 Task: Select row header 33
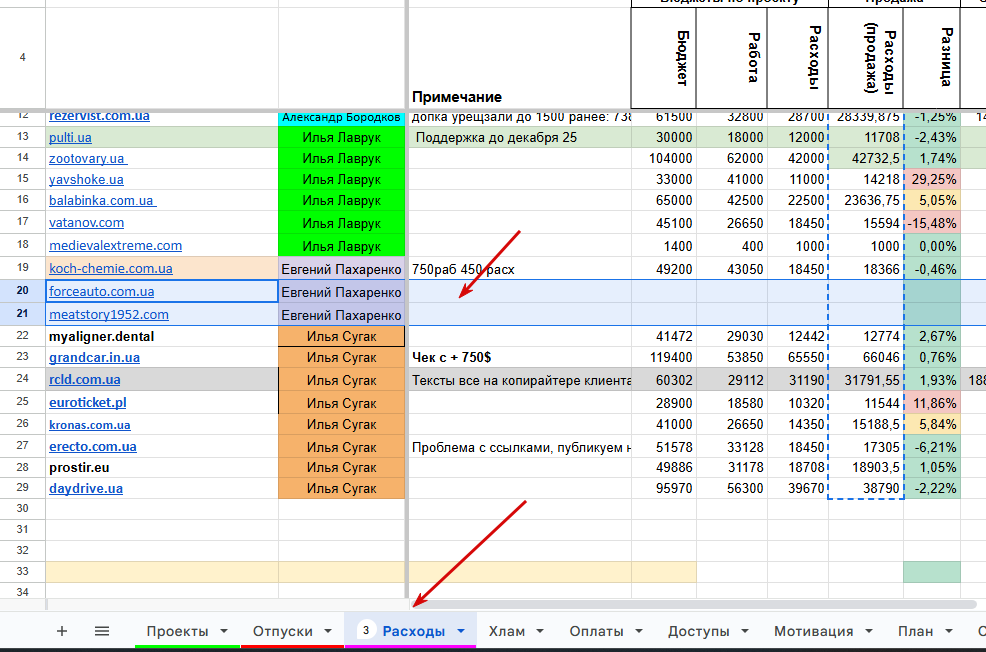tap(23, 572)
